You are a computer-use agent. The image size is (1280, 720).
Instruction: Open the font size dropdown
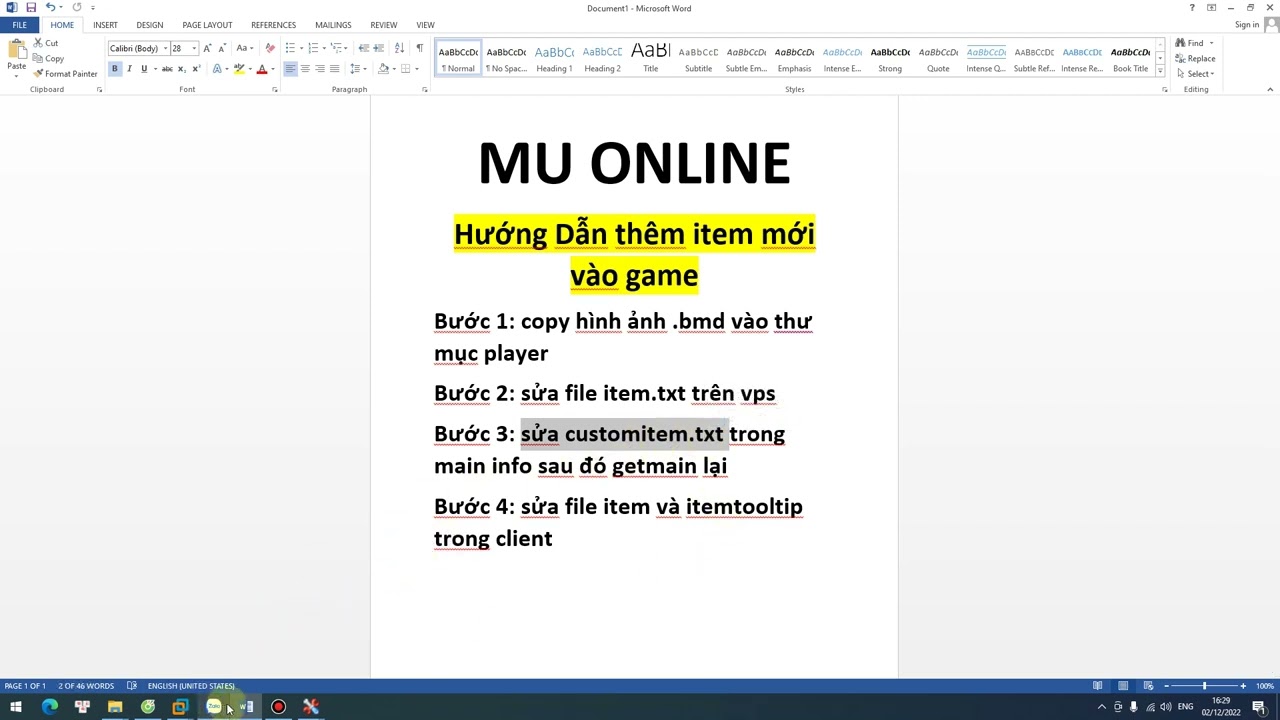(194, 48)
